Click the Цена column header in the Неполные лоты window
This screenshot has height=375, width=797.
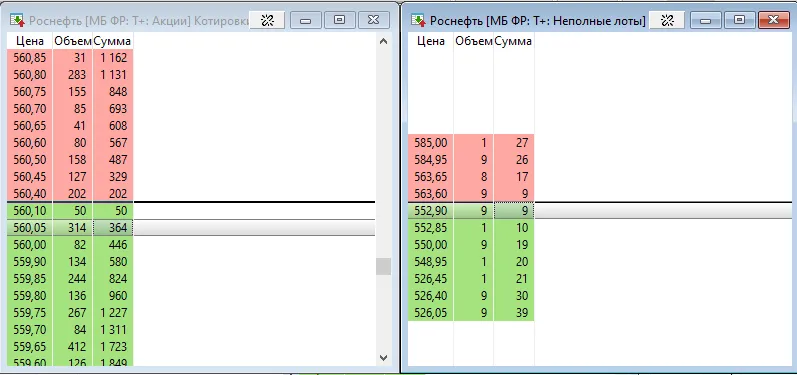(431, 41)
